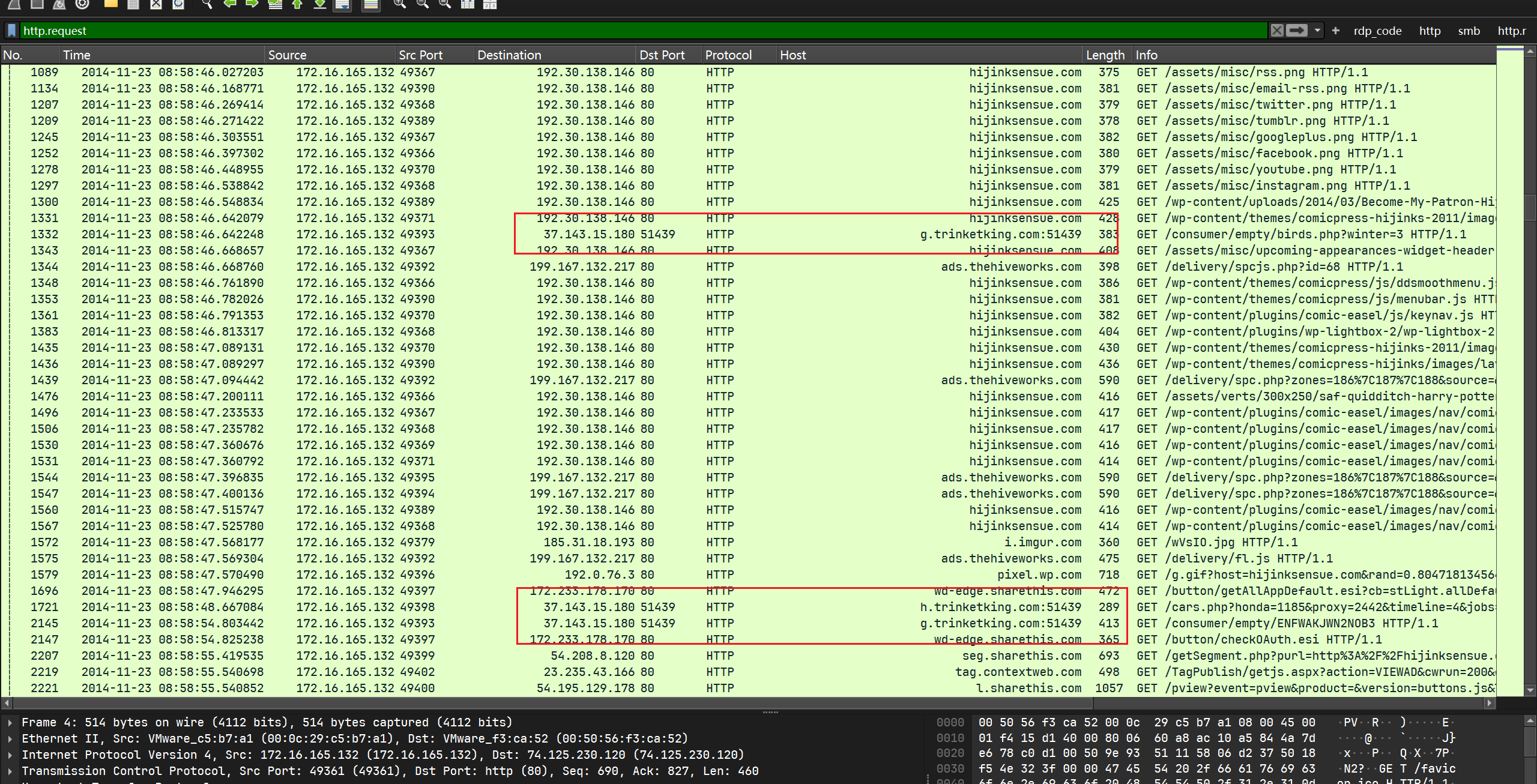Apply the smb filter button
The image size is (1537, 784).
coord(1469,31)
